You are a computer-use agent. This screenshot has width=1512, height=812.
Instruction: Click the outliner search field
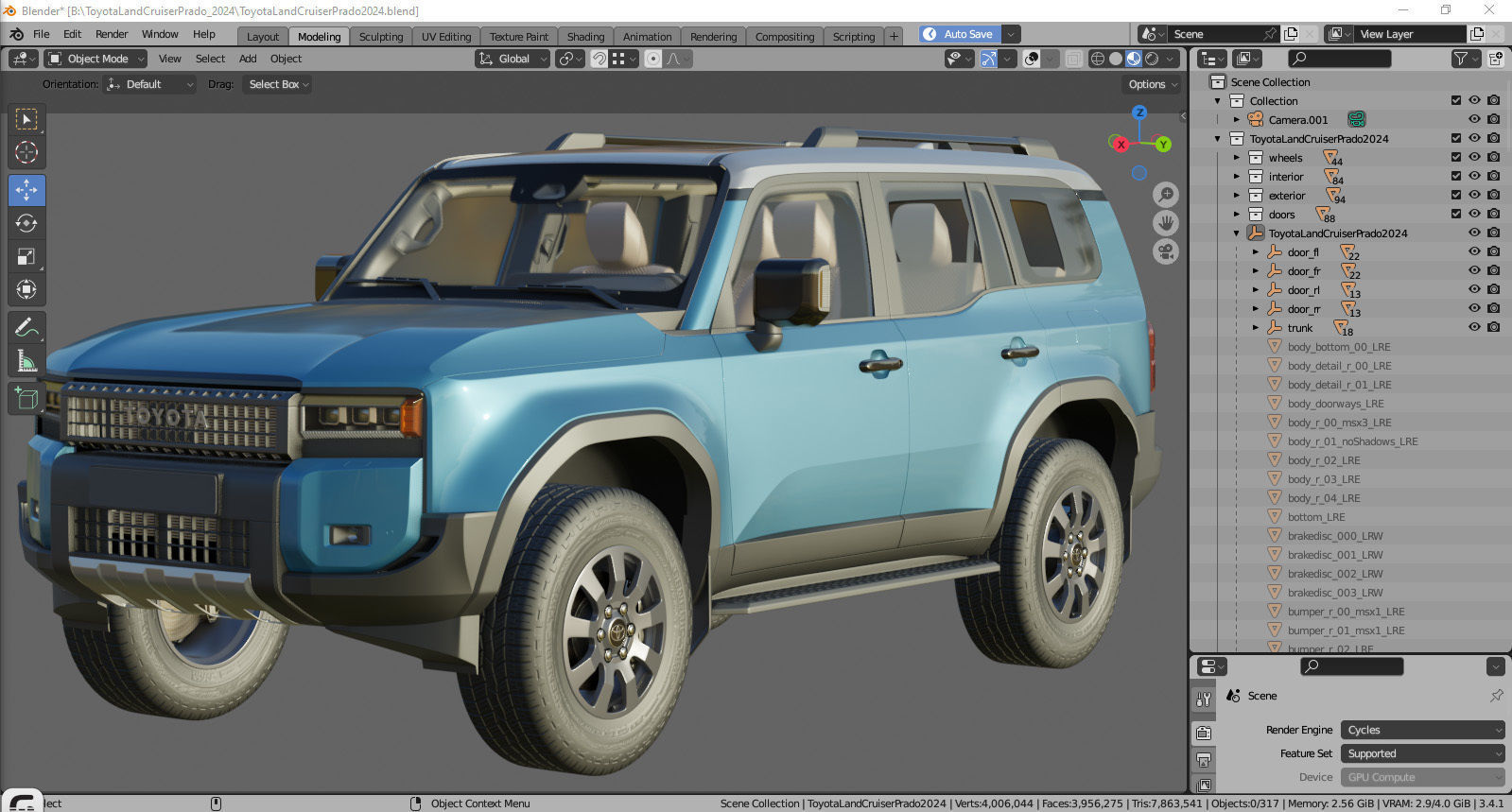pyautogui.click(x=1340, y=59)
